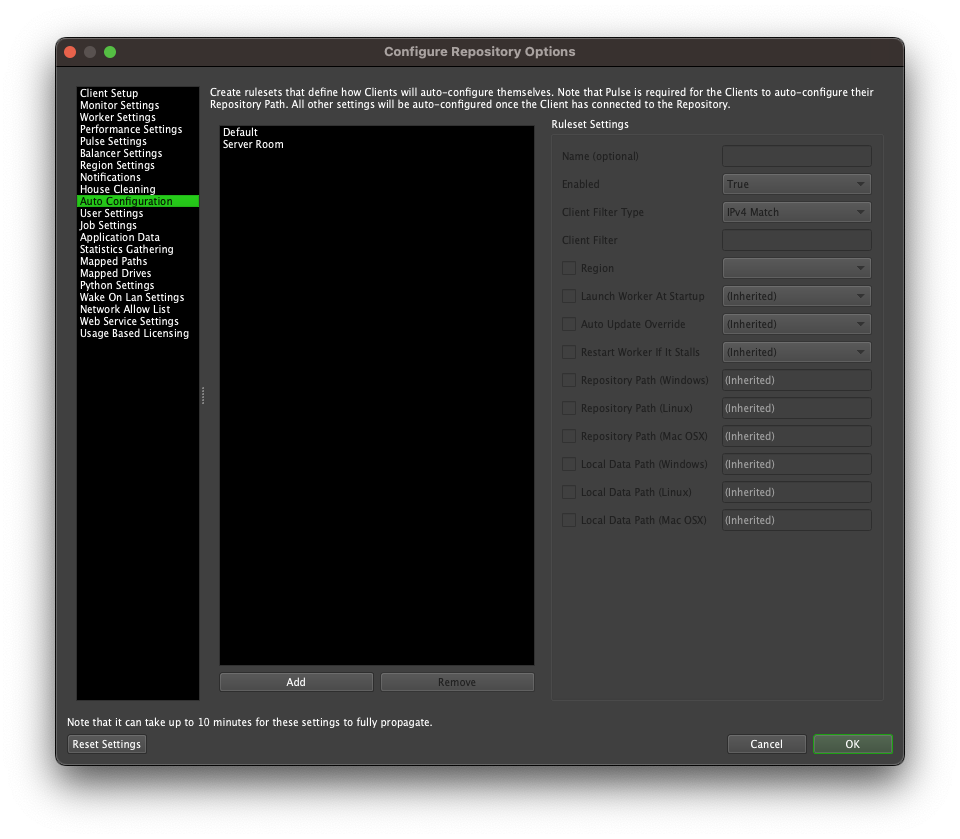This screenshot has height=839, width=960.
Task: Click Repository Path (Windows) field
Action: click(797, 380)
